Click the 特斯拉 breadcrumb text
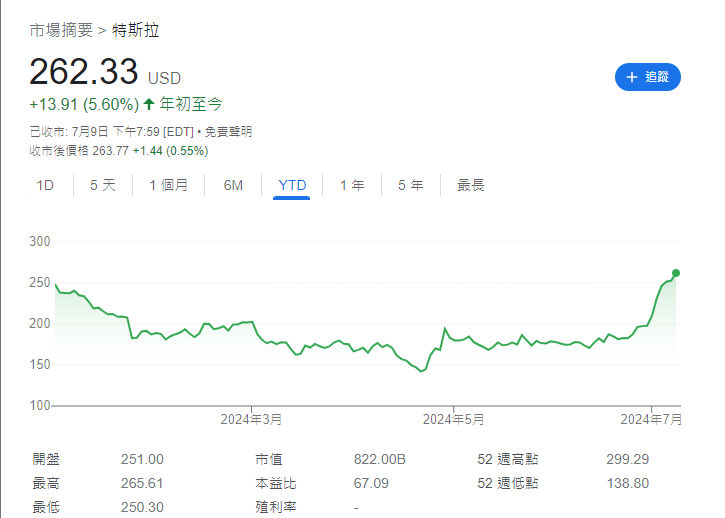This screenshot has width=725, height=518. tap(136, 30)
